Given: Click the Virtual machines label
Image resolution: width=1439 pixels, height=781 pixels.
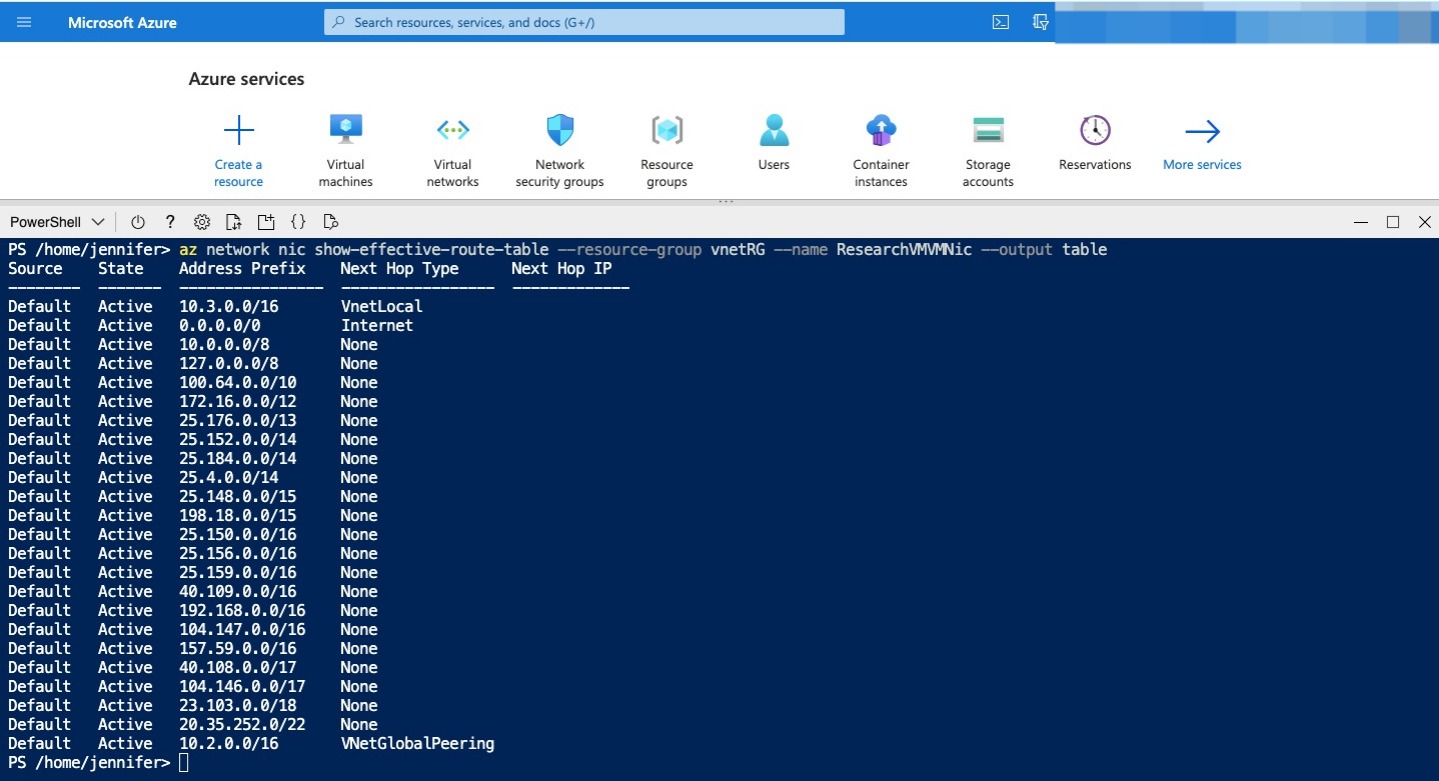Looking at the screenshot, I should [346, 173].
